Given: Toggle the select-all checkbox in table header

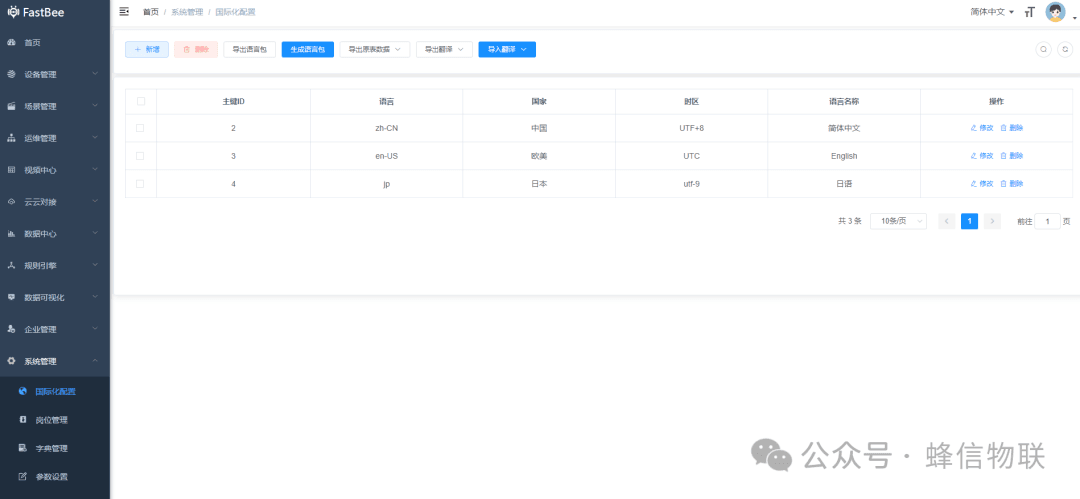Looking at the screenshot, I should (x=141, y=101).
